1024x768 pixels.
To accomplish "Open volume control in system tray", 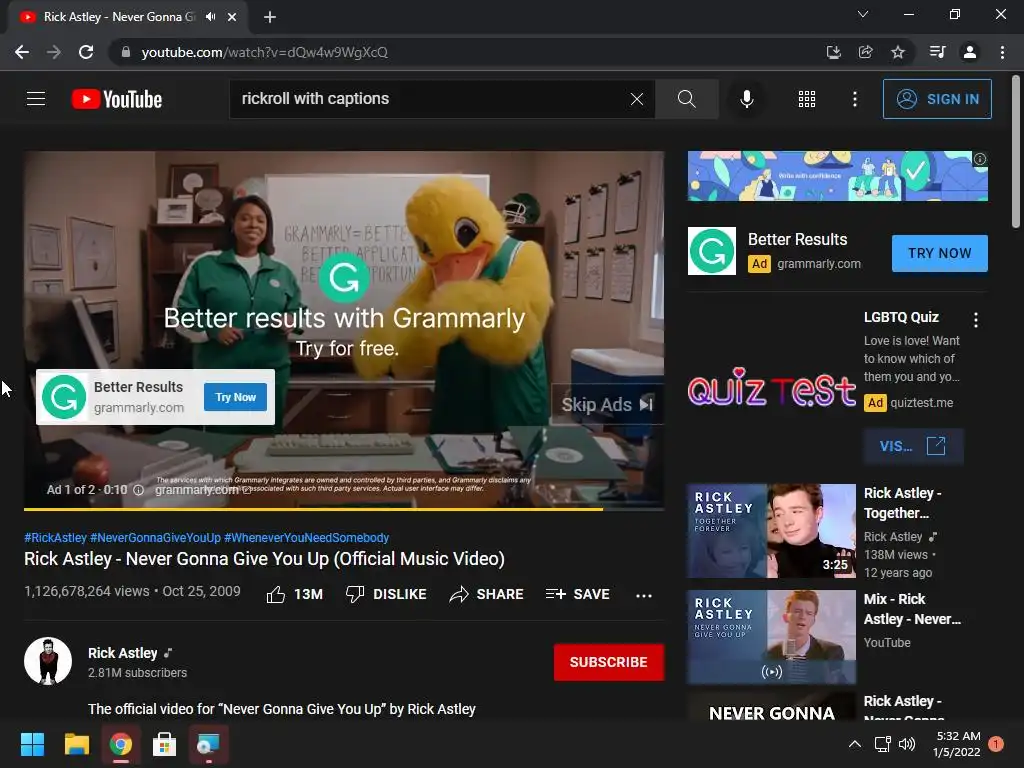I will (x=907, y=744).
